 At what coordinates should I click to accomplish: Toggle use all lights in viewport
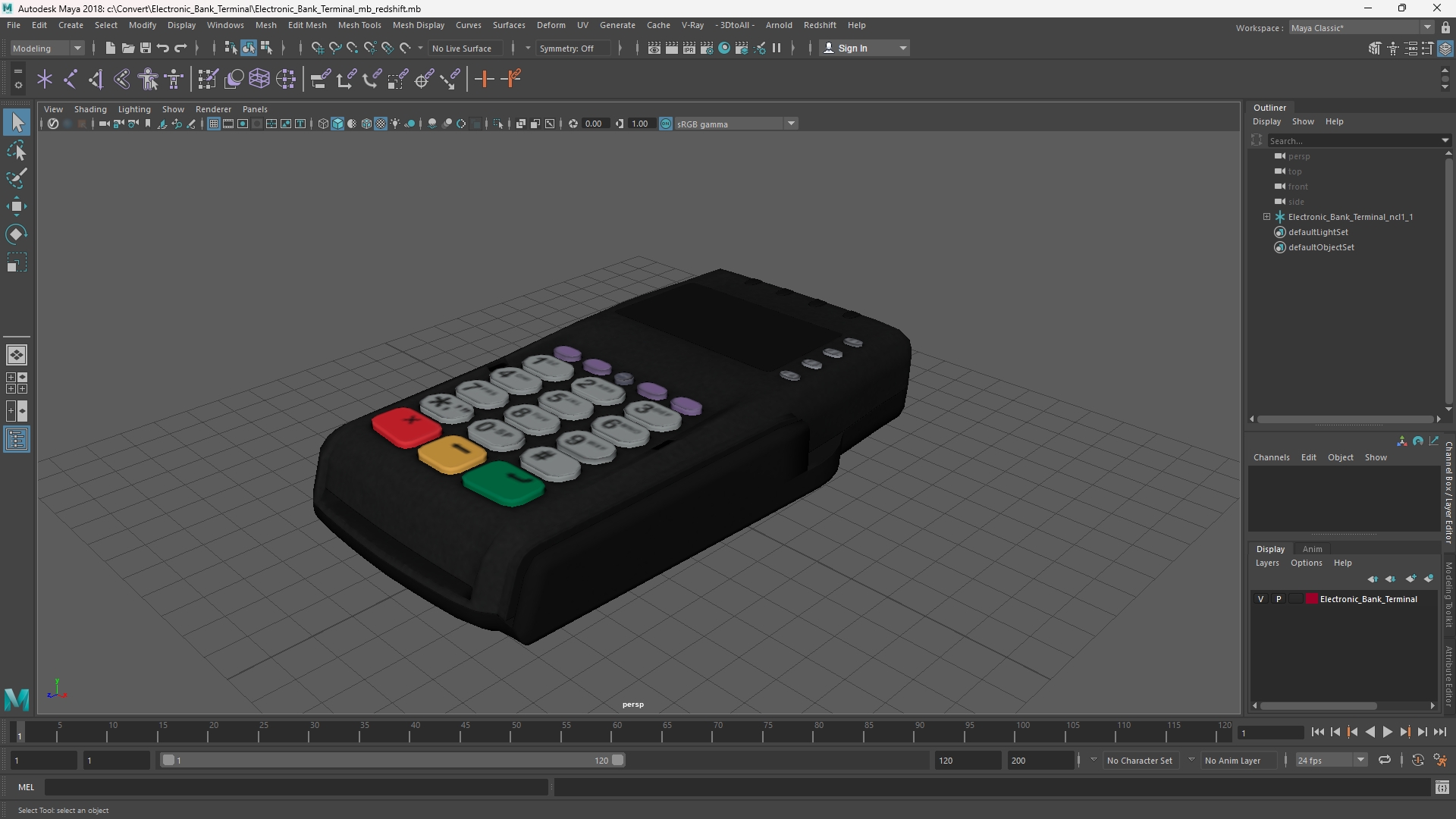click(x=395, y=124)
